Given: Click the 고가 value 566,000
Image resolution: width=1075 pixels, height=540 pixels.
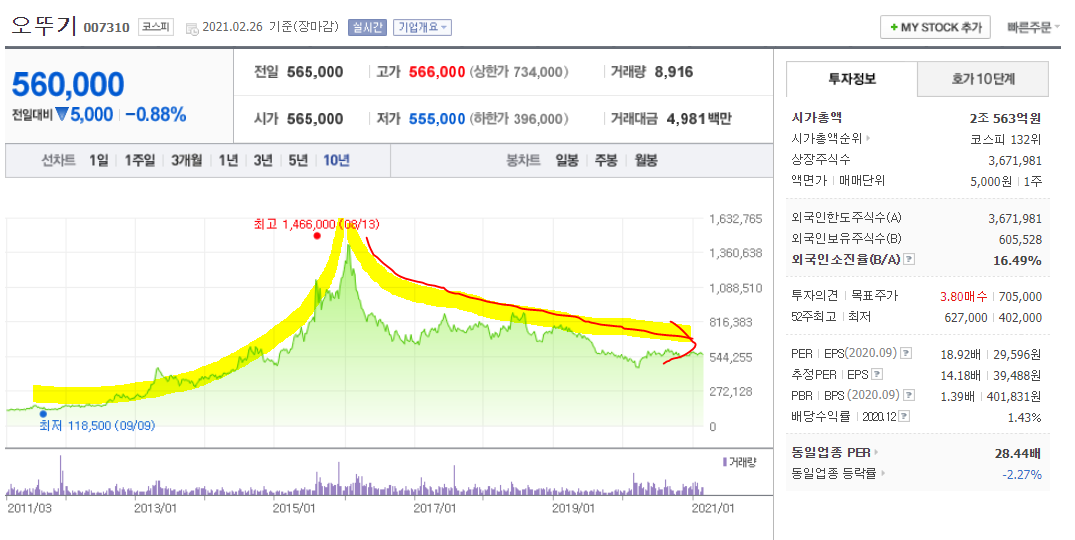Looking at the screenshot, I should 437,72.
